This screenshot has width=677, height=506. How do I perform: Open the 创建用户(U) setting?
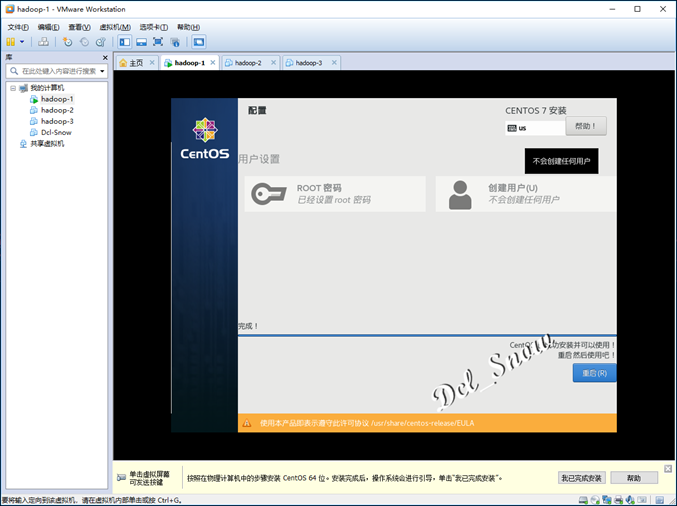[526, 194]
